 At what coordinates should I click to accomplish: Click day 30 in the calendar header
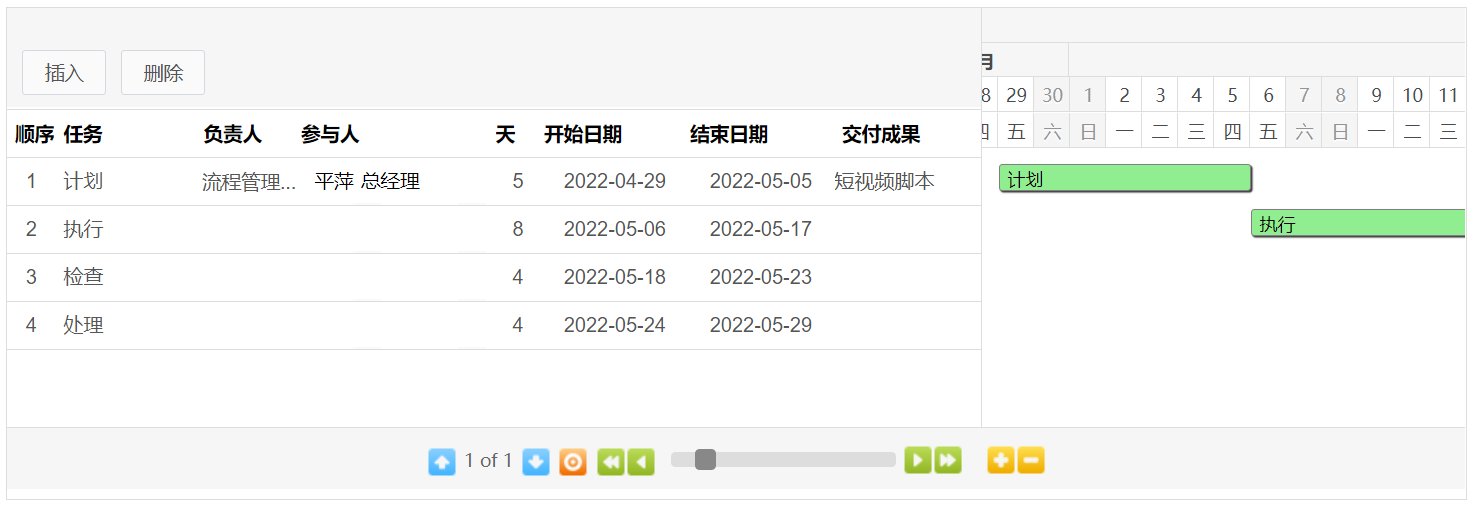(1052, 95)
